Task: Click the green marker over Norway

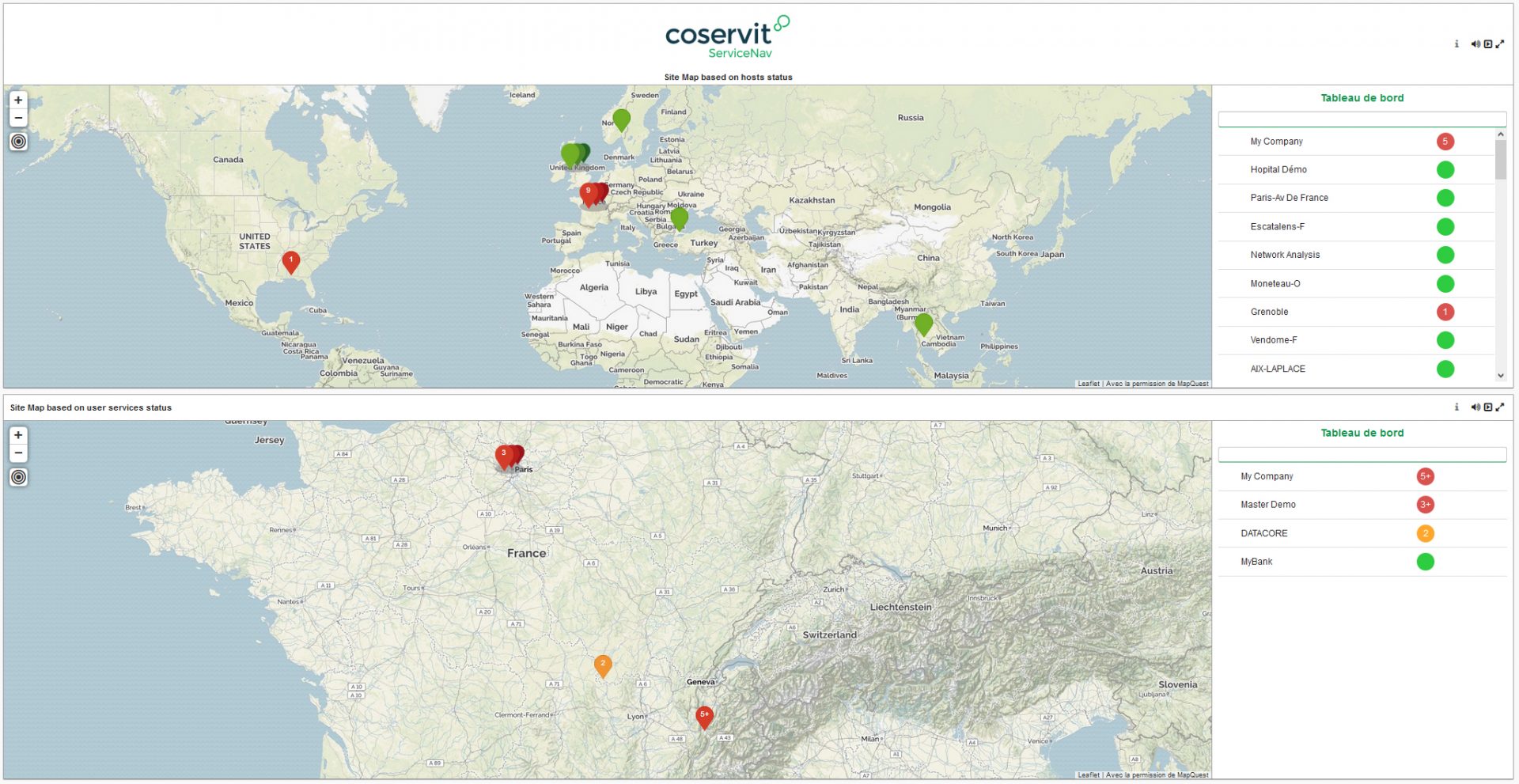Action: point(622,120)
